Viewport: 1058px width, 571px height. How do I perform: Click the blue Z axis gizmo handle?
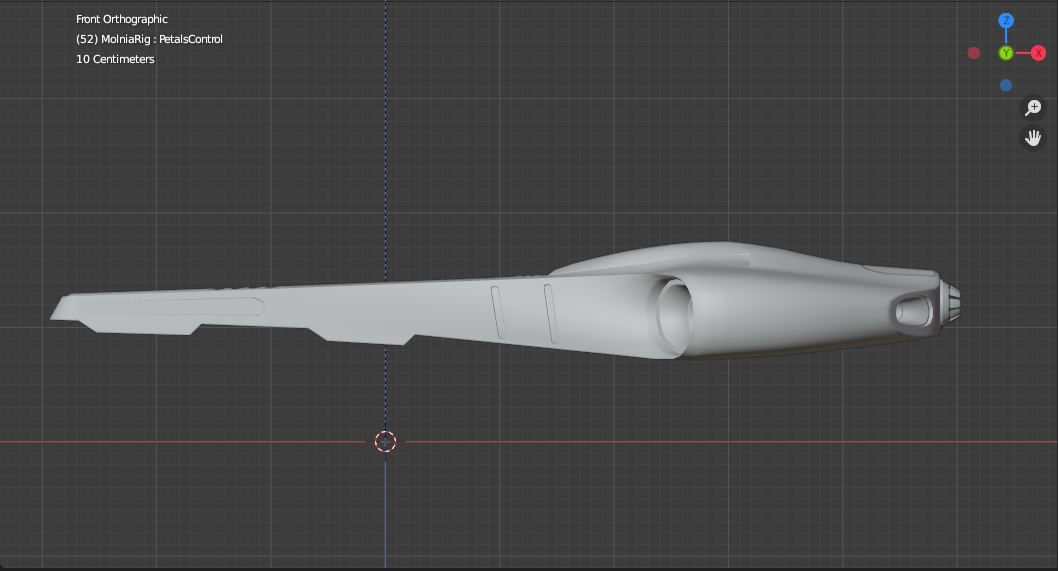point(1006,20)
